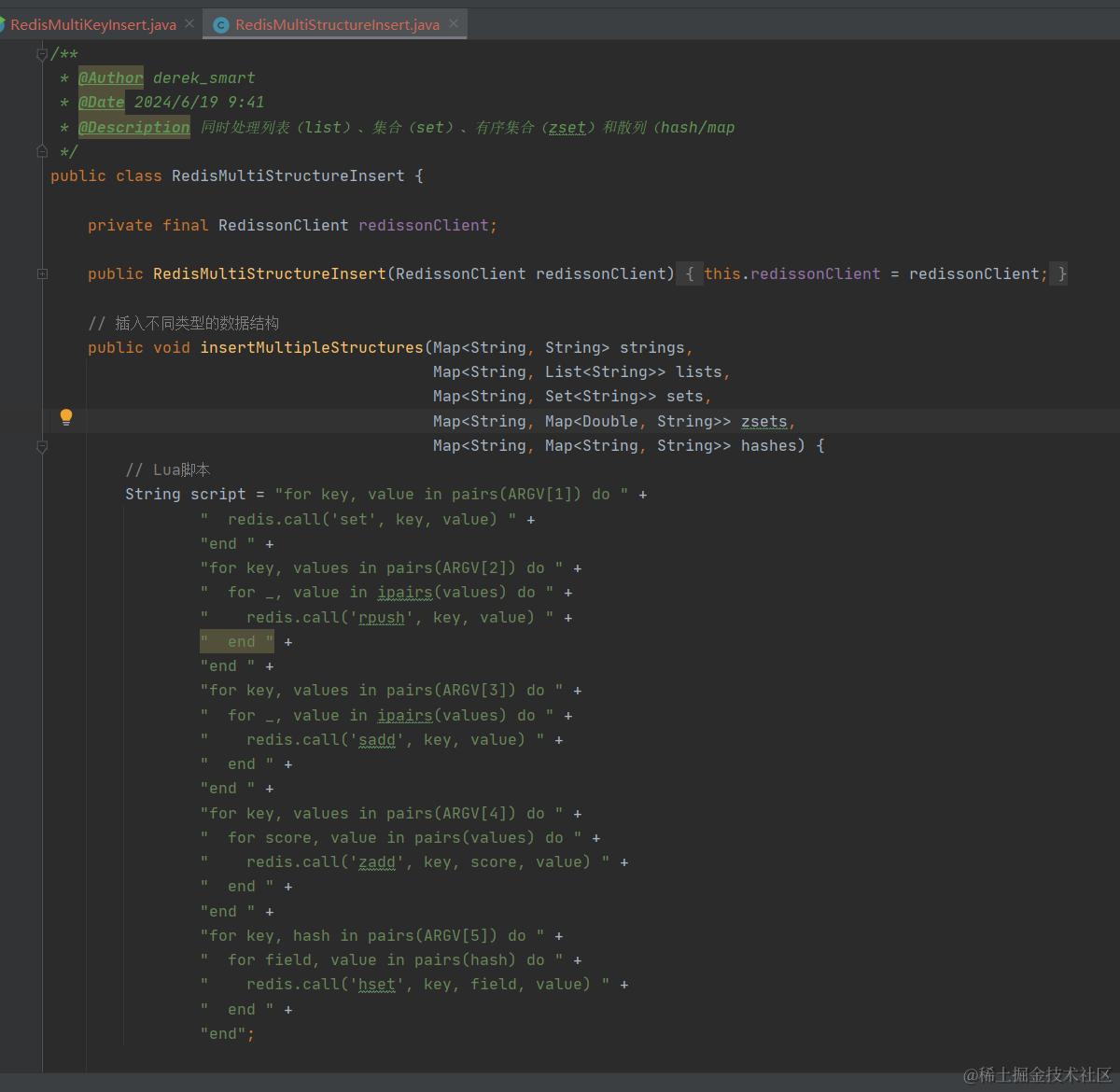This screenshot has height=1092, width=1120.
Task: Click class name in public class declaration line
Action: click(x=288, y=175)
